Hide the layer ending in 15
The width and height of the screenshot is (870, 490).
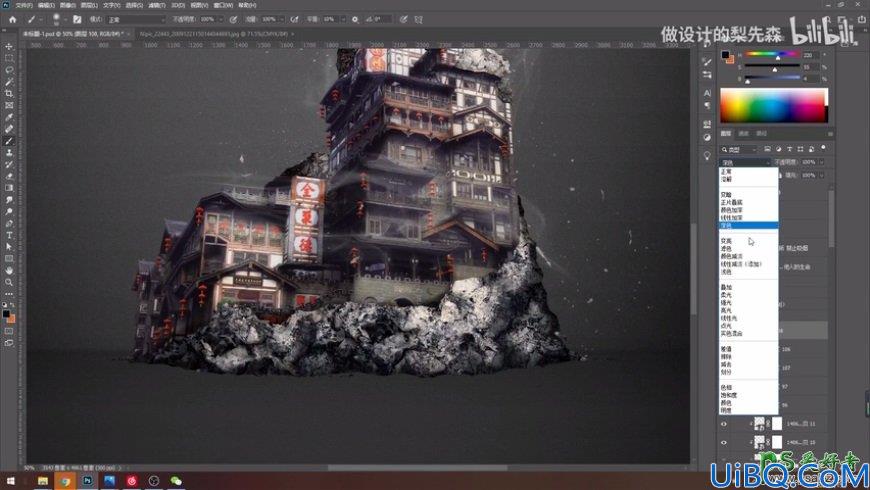(x=724, y=442)
